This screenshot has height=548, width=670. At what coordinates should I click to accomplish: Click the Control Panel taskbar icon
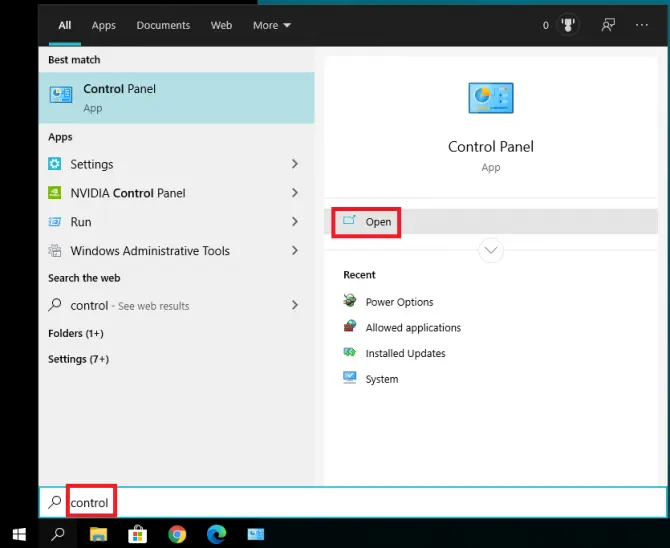256,534
